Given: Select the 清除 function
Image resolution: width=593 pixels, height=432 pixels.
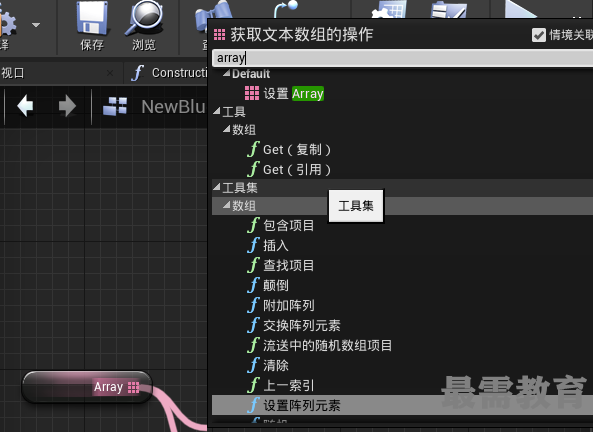Looking at the screenshot, I should pyautogui.click(x=268, y=365).
